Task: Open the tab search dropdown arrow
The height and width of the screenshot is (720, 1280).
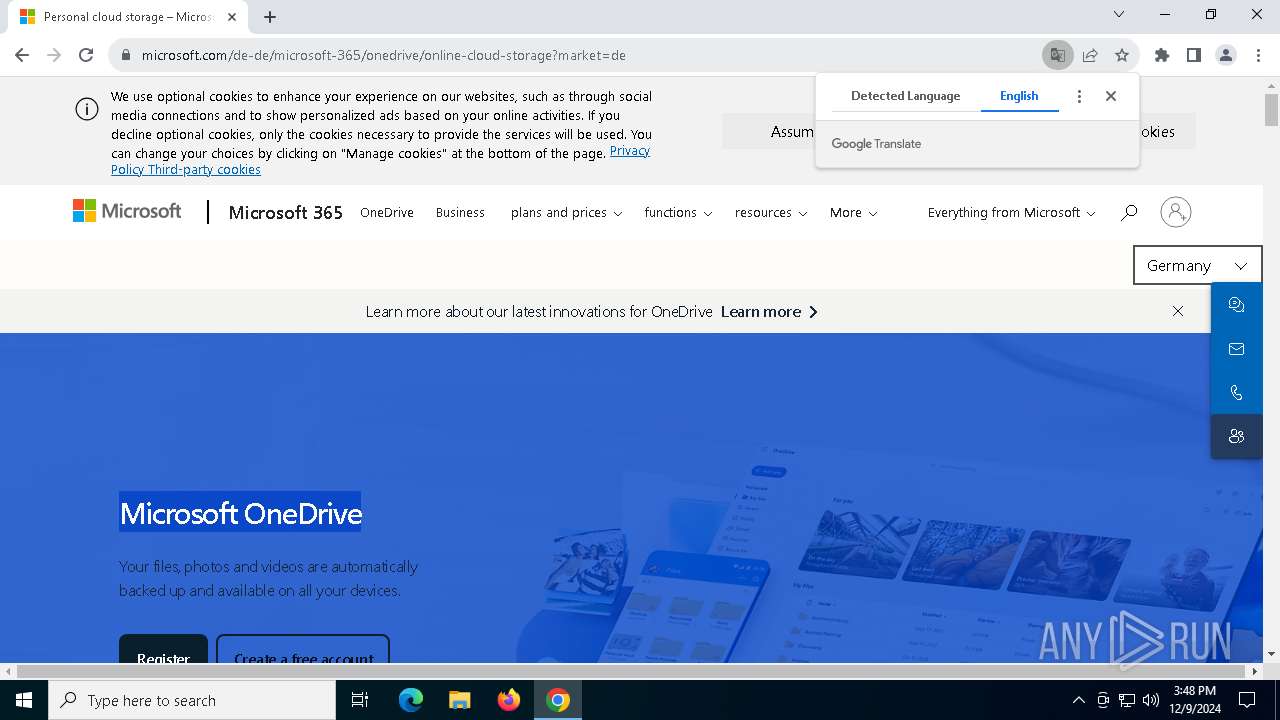Action: click(1119, 14)
